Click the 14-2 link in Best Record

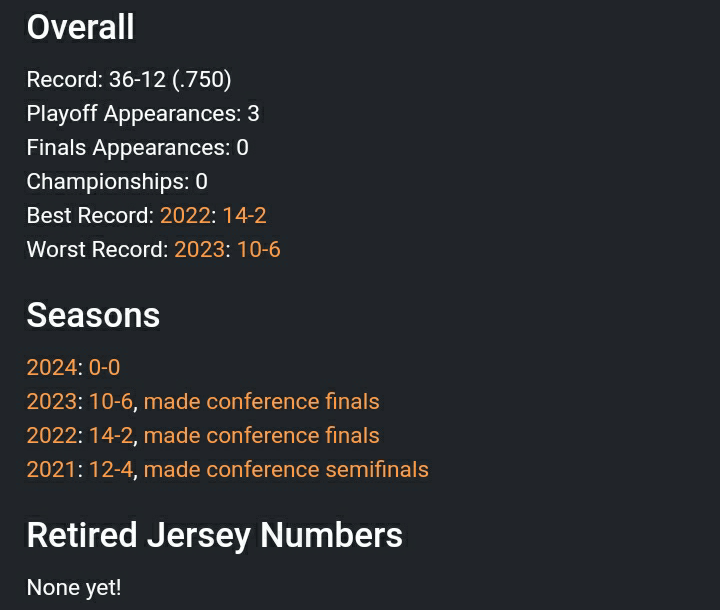tap(244, 216)
